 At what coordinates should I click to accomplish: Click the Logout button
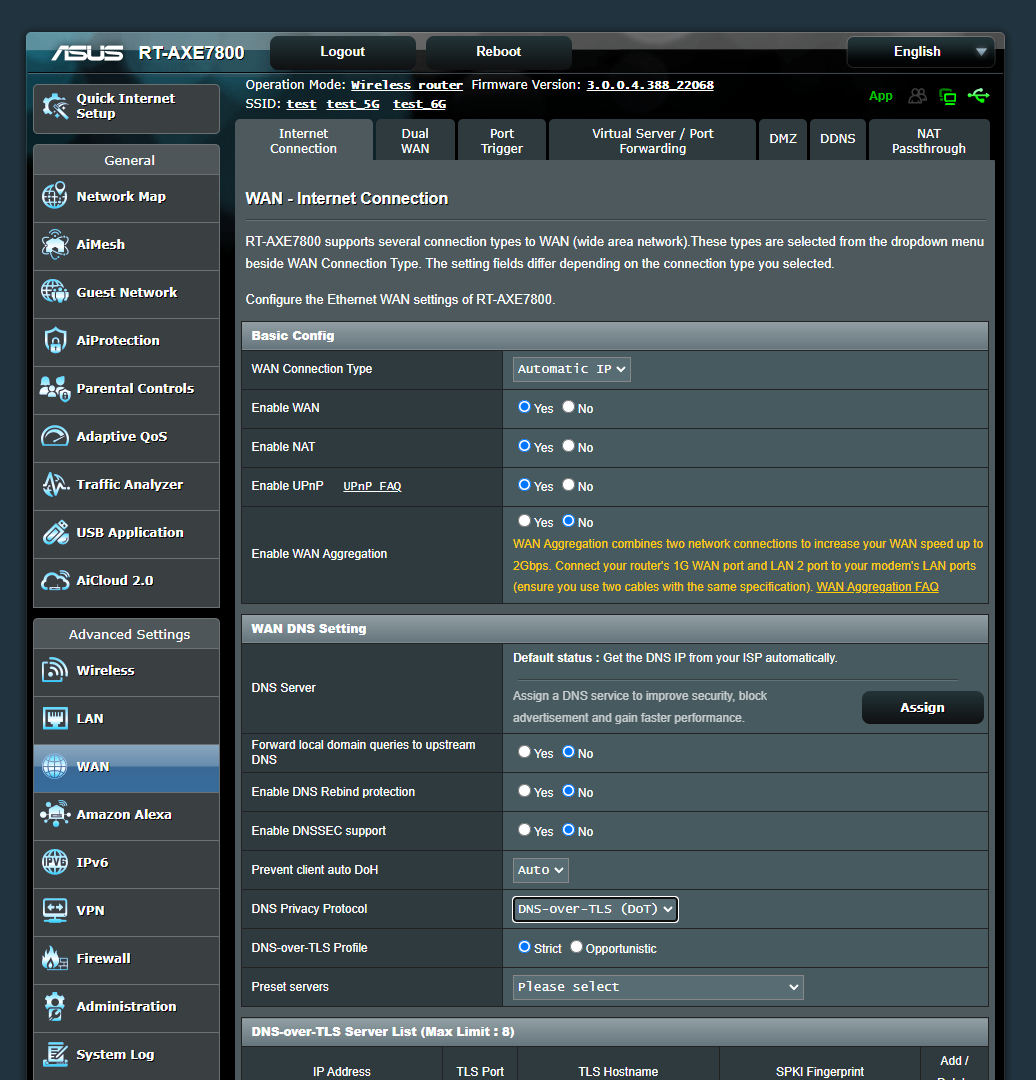point(342,52)
